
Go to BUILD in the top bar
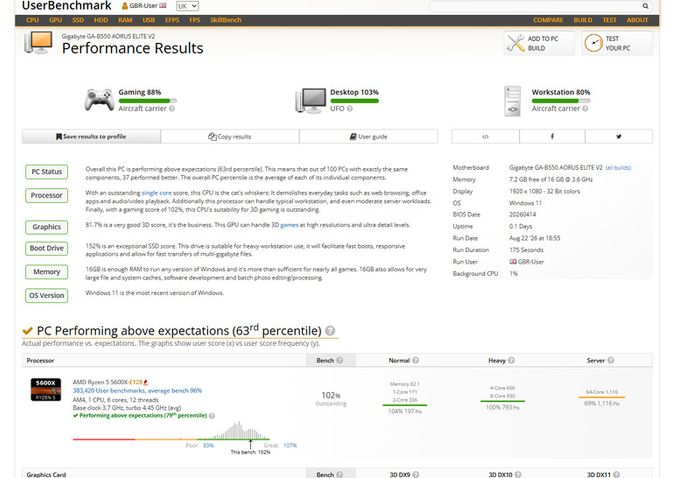pyautogui.click(x=583, y=20)
